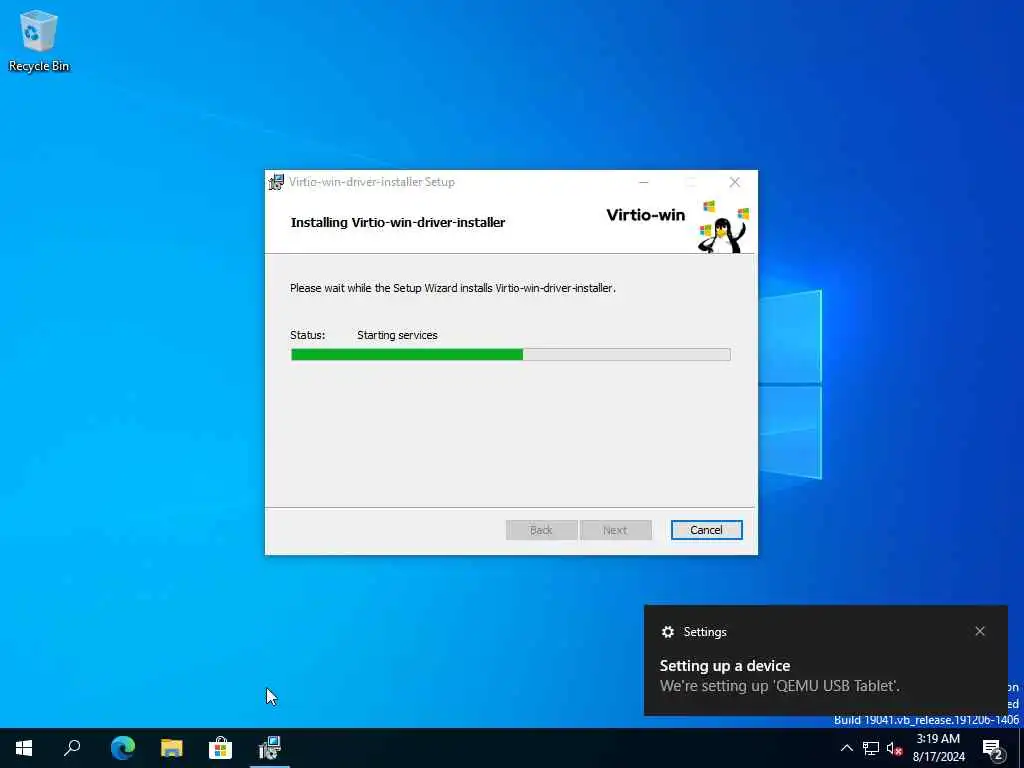Click the Virtio-win penguin logo
1024x768 pixels.
point(723,227)
